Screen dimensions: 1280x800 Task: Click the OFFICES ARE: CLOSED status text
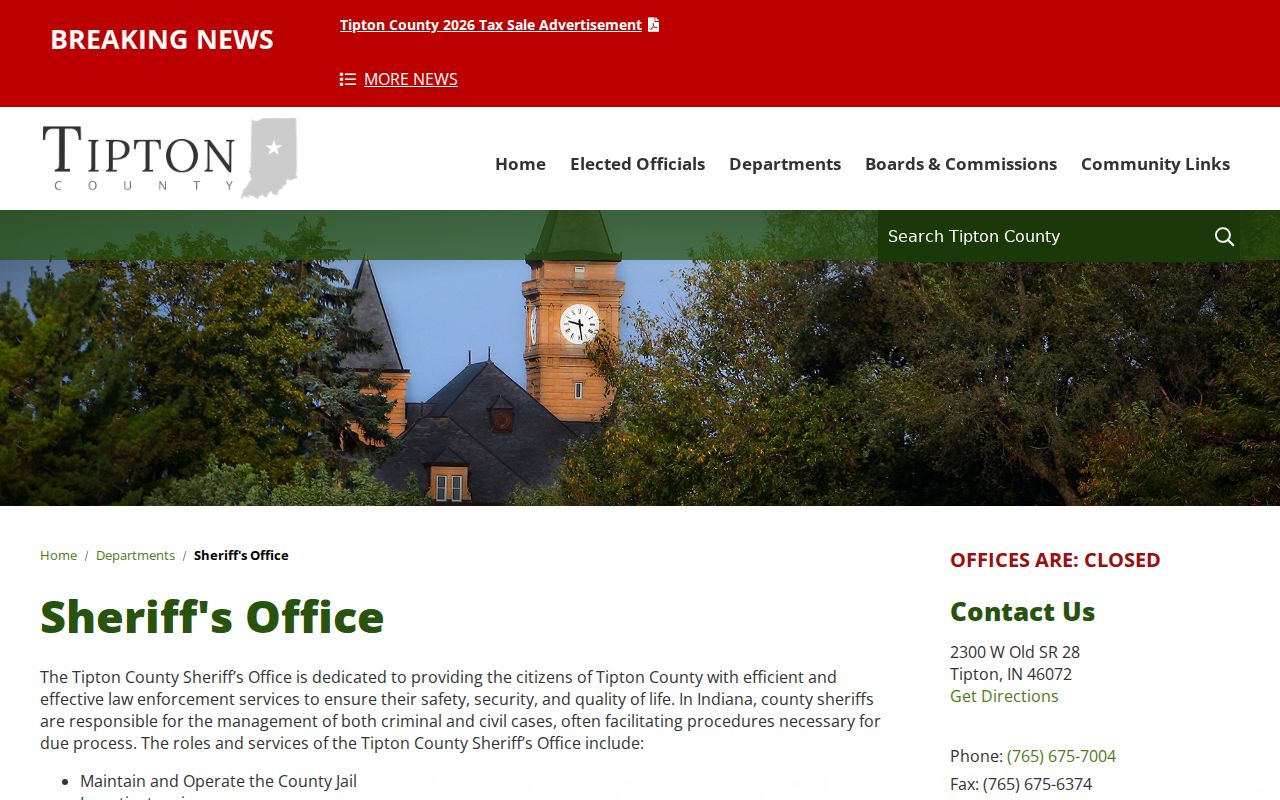(x=1055, y=560)
